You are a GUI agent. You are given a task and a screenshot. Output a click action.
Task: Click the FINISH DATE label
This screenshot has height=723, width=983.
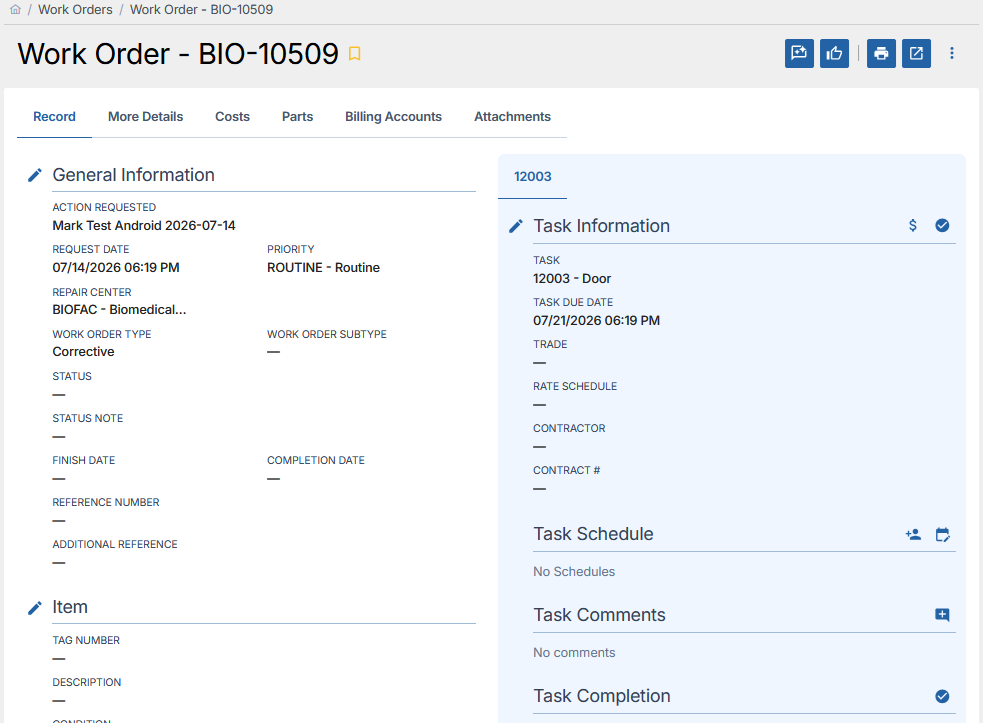84,460
